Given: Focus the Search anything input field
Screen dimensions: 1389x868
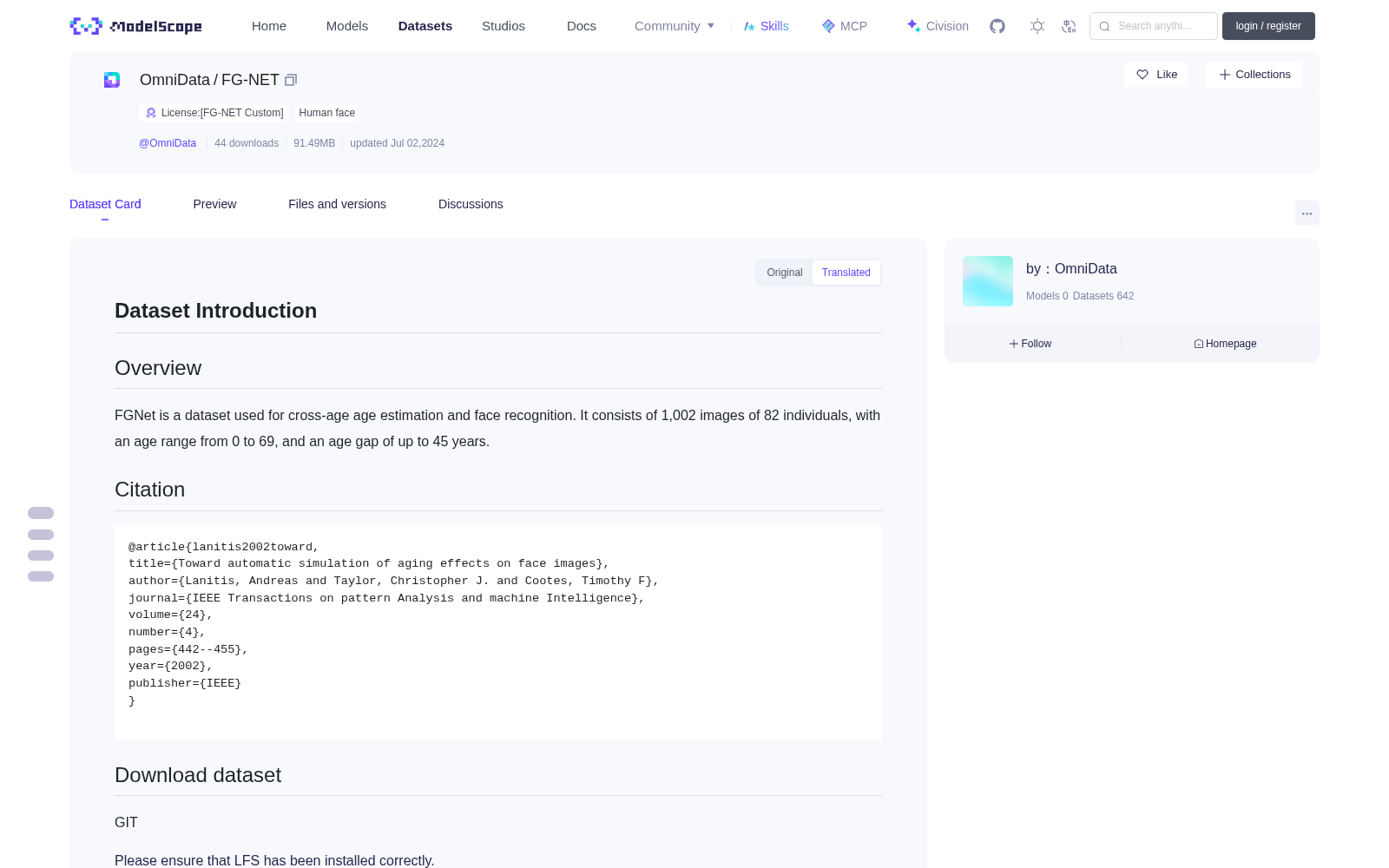Looking at the screenshot, I should click(1154, 26).
